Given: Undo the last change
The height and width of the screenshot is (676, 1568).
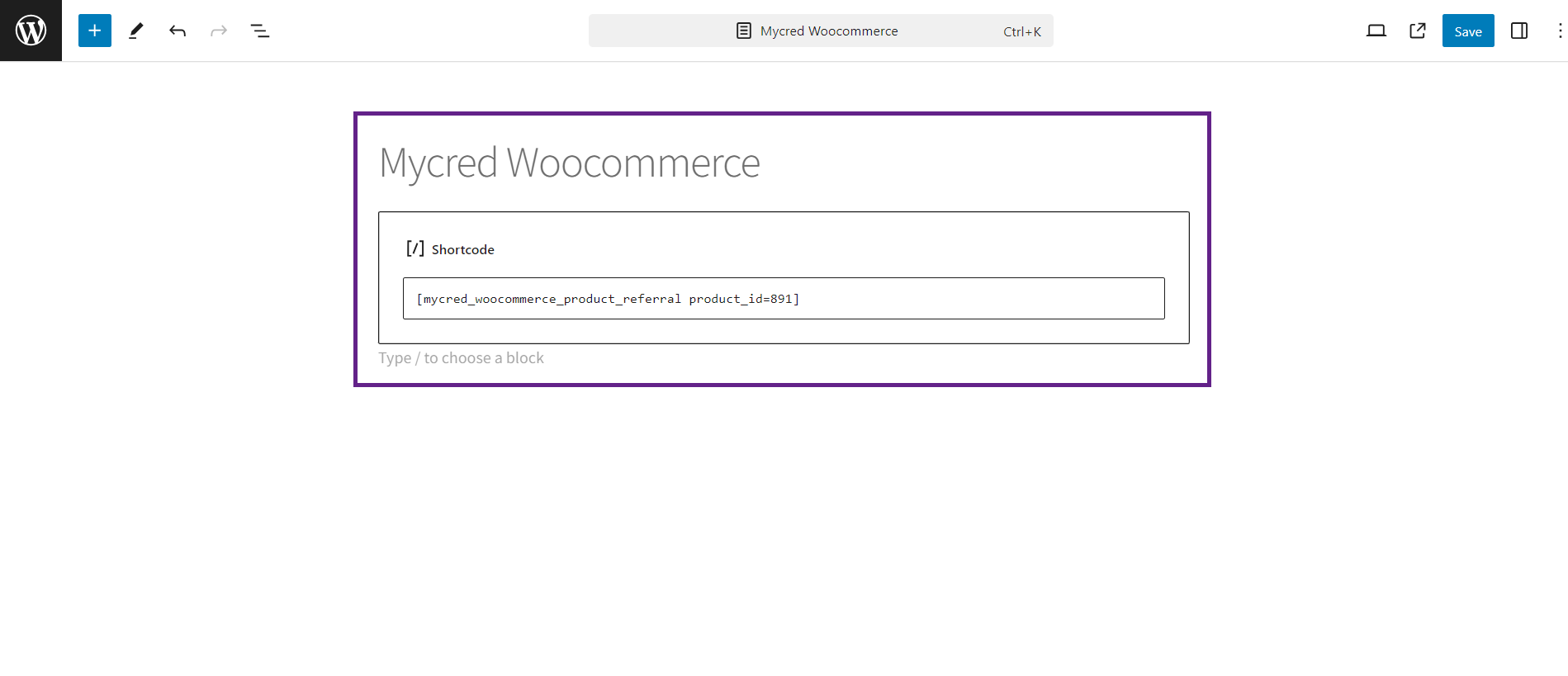Looking at the screenshot, I should (178, 31).
